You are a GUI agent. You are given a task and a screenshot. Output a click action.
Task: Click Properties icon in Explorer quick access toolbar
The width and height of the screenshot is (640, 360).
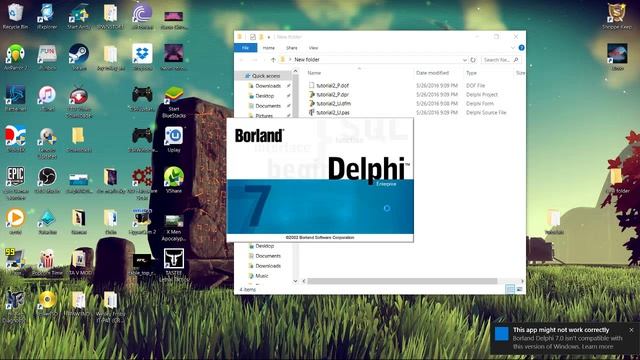point(253,37)
